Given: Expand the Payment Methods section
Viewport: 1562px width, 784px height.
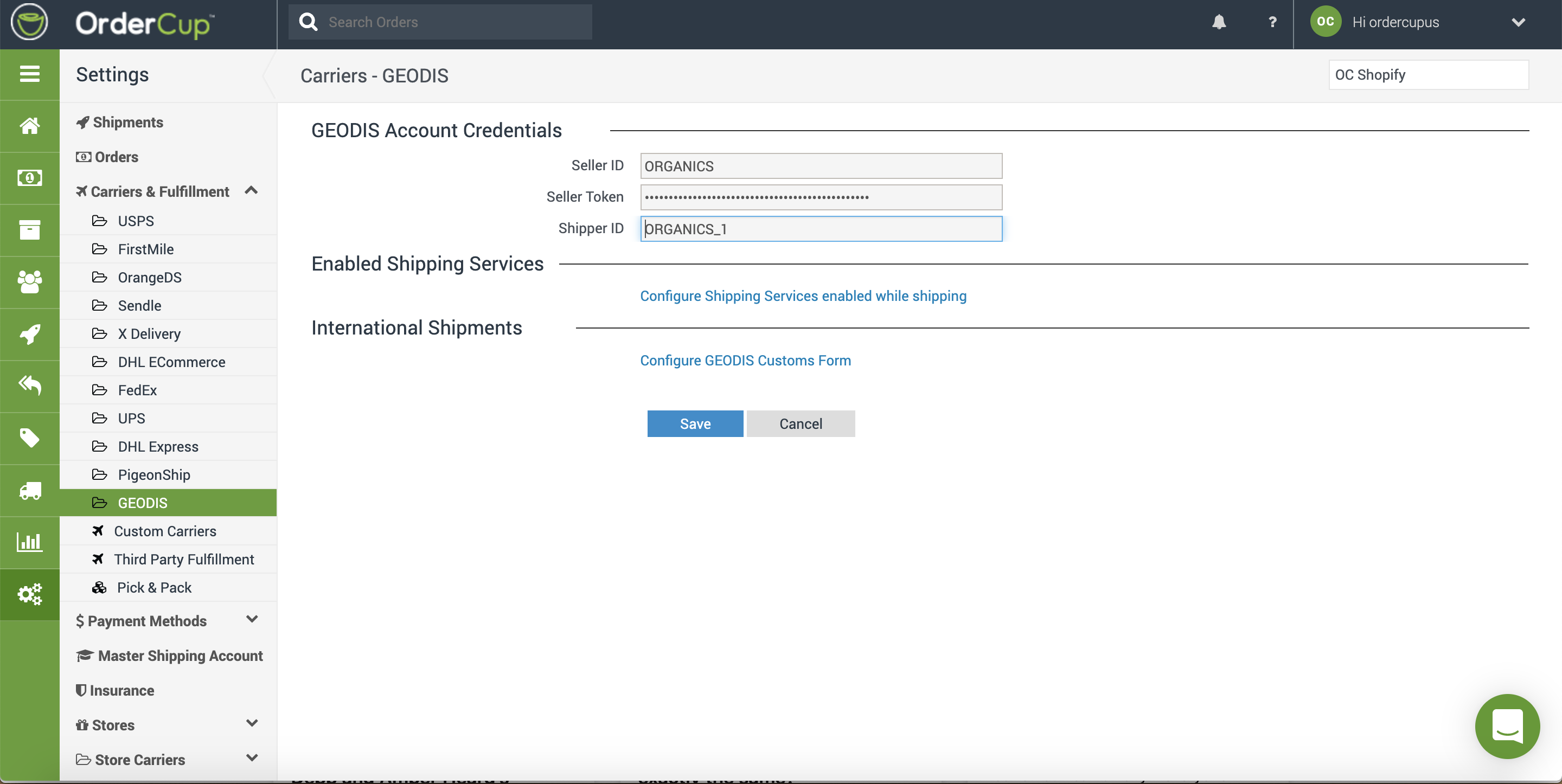Looking at the screenshot, I should (252, 620).
